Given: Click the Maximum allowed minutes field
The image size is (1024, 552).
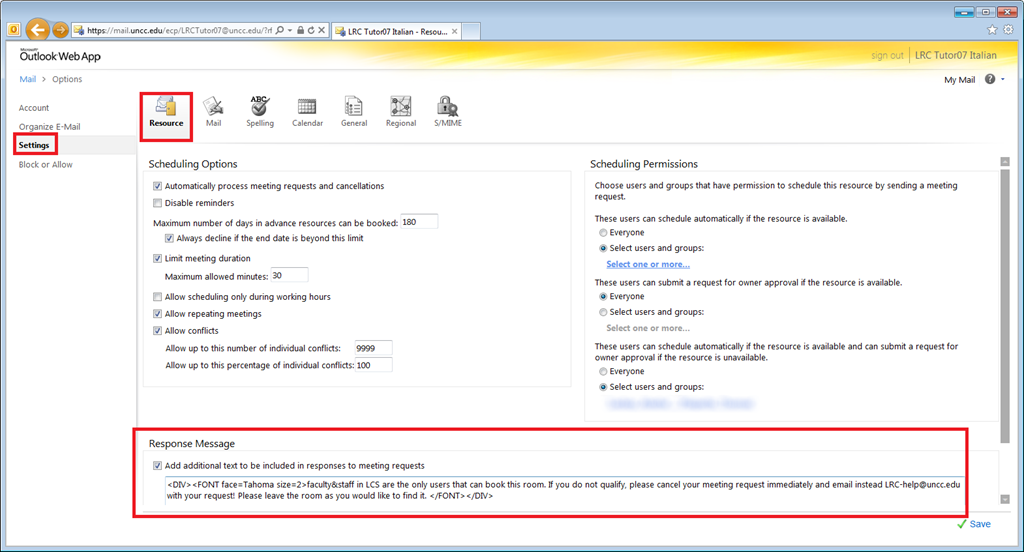Looking at the screenshot, I should (289, 275).
